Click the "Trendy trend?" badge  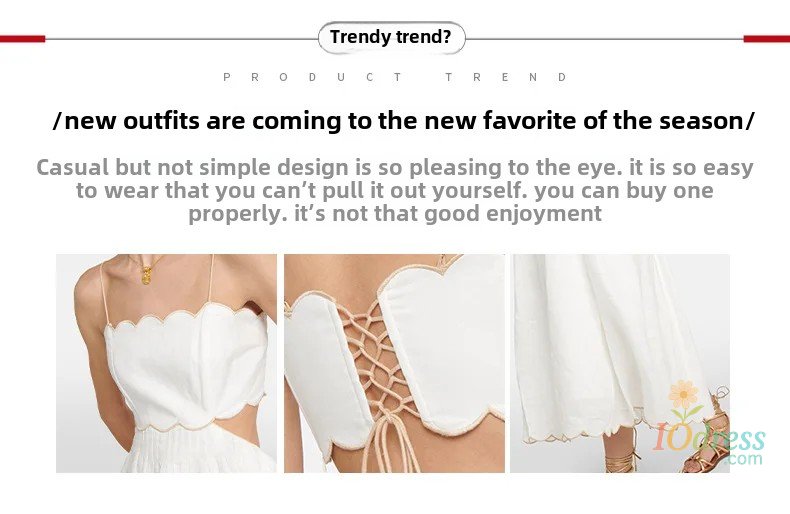[391, 38]
